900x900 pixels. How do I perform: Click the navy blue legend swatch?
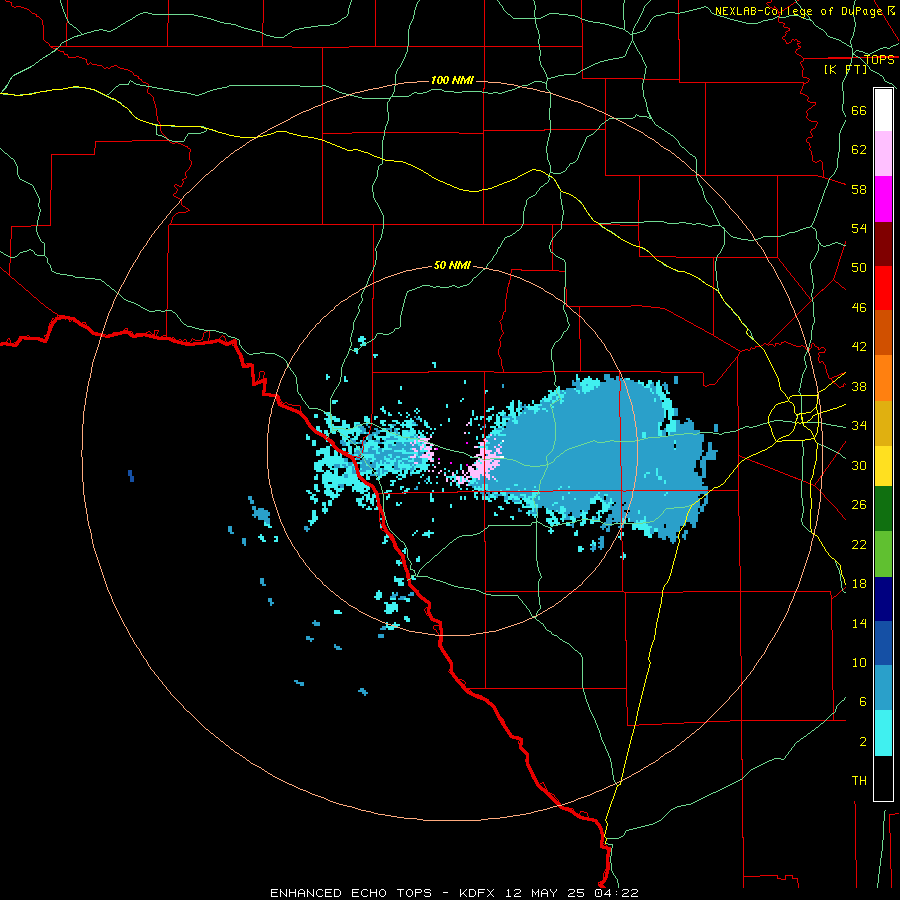point(883,599)
